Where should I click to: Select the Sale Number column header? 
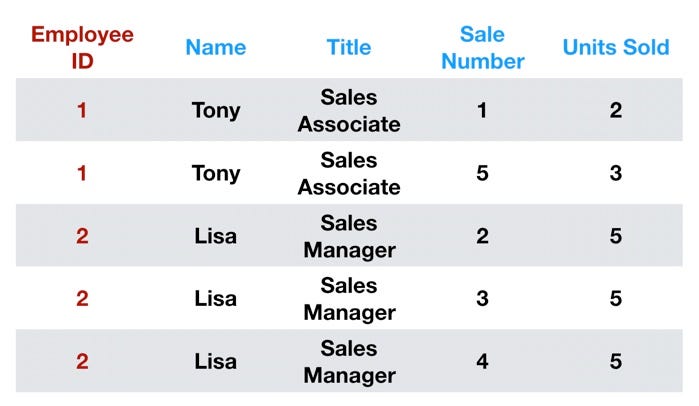pos(483,48)
